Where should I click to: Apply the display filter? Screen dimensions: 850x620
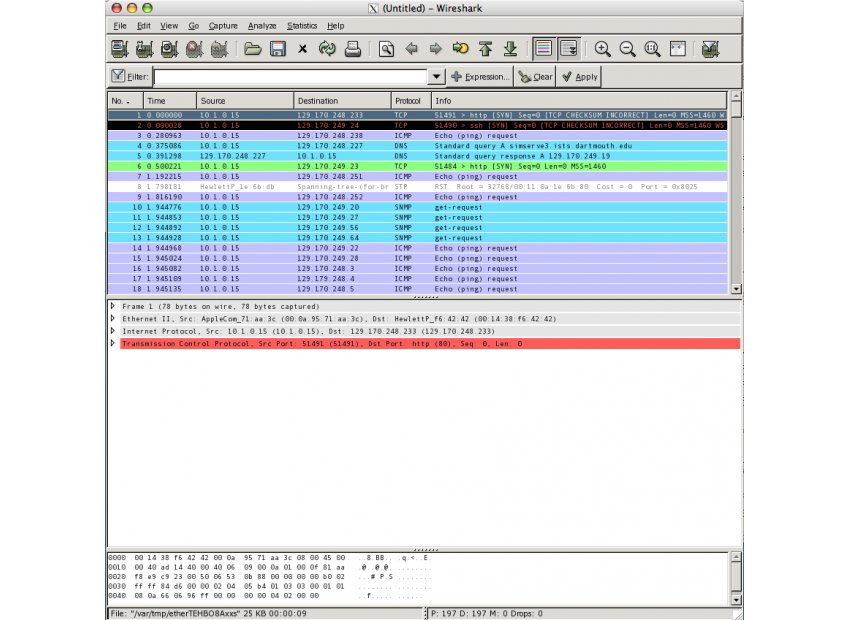point(580,76)
